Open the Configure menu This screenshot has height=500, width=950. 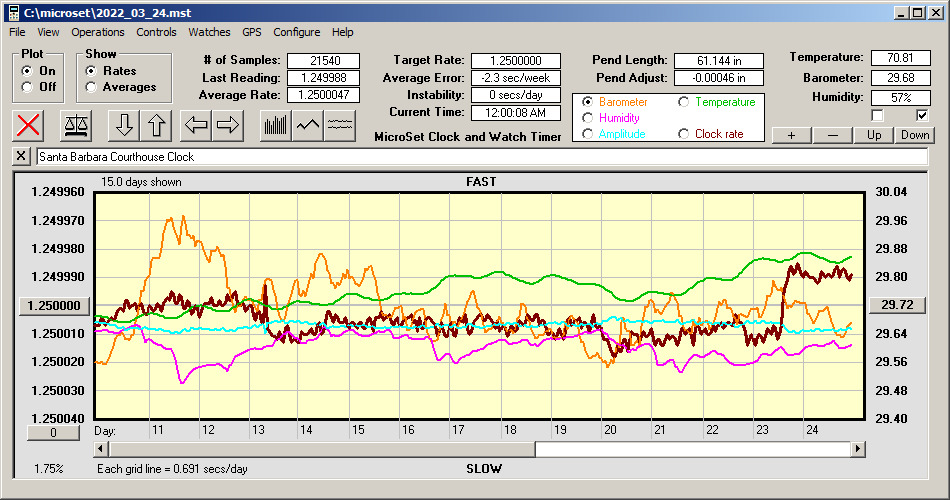pos(297,32)
